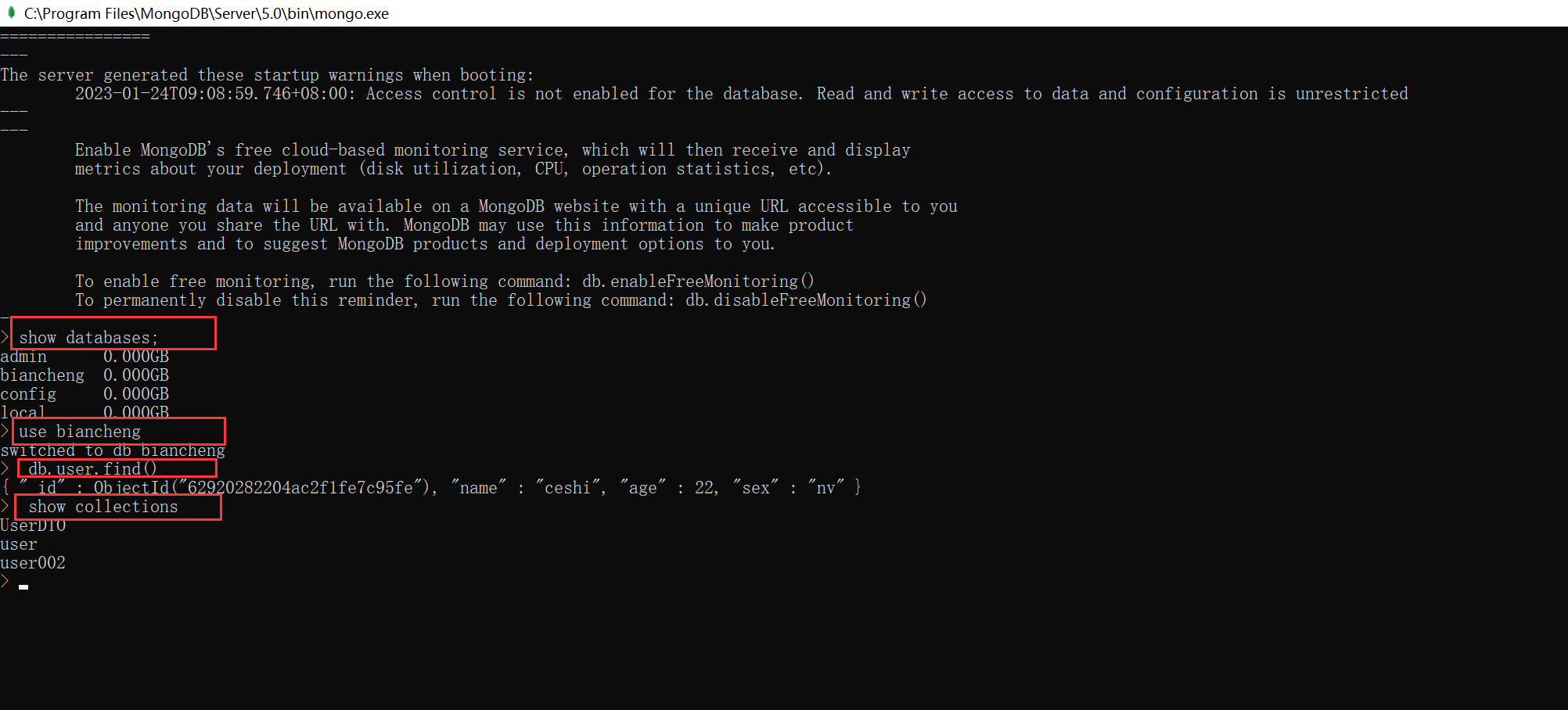Viewport: 1568px width, 710px height.
Task: Click the 'show collections' command text
Action: tap(103, 507)
